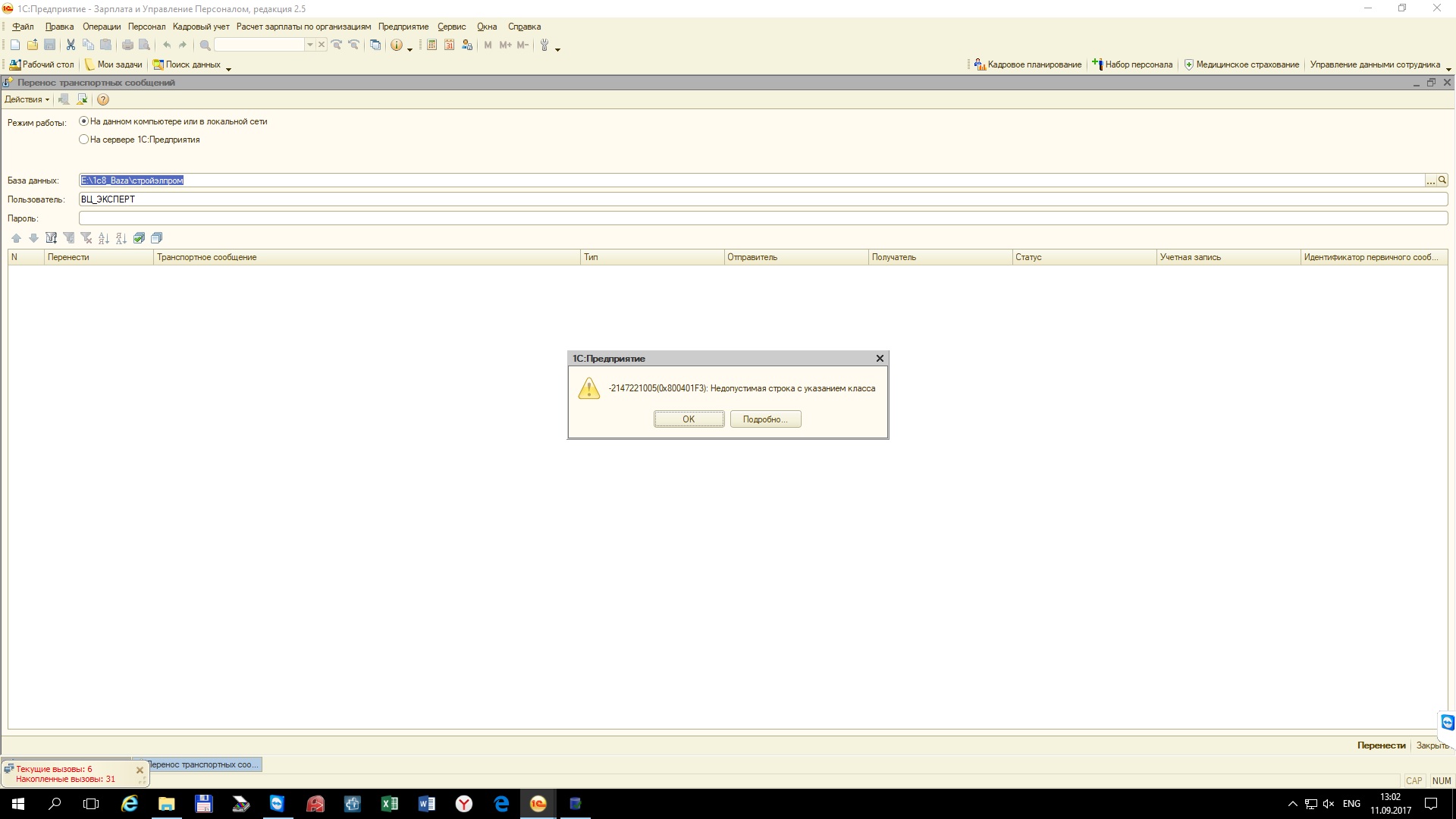Screen dimensions: 1456x819
Task: Click the База данных path field
Action: (752, 180)
